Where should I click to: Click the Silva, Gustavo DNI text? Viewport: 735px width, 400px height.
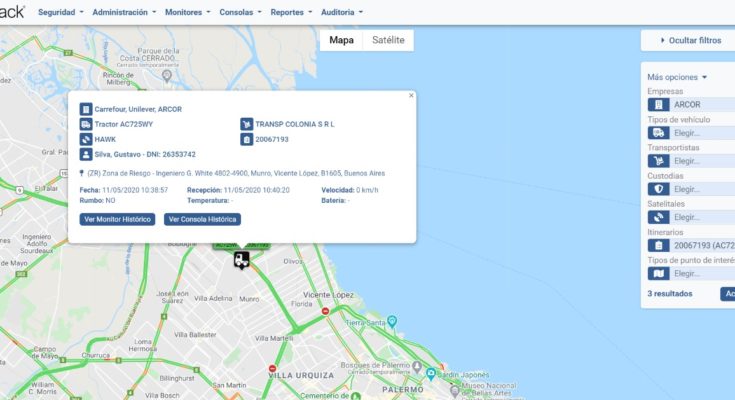145,154
